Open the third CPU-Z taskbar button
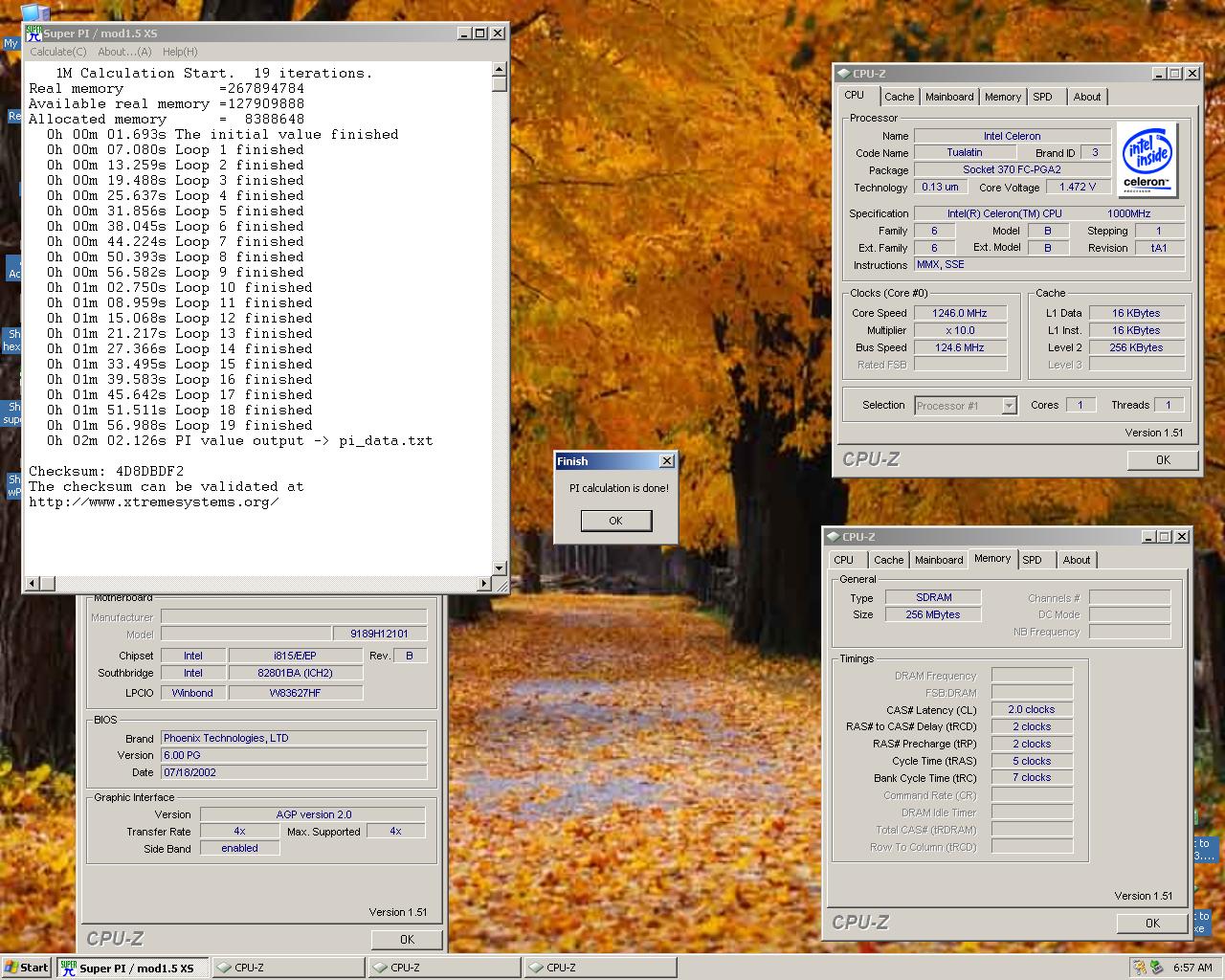Image resolution: width=1225 pixels, height=980 pixels. [600, 968]
